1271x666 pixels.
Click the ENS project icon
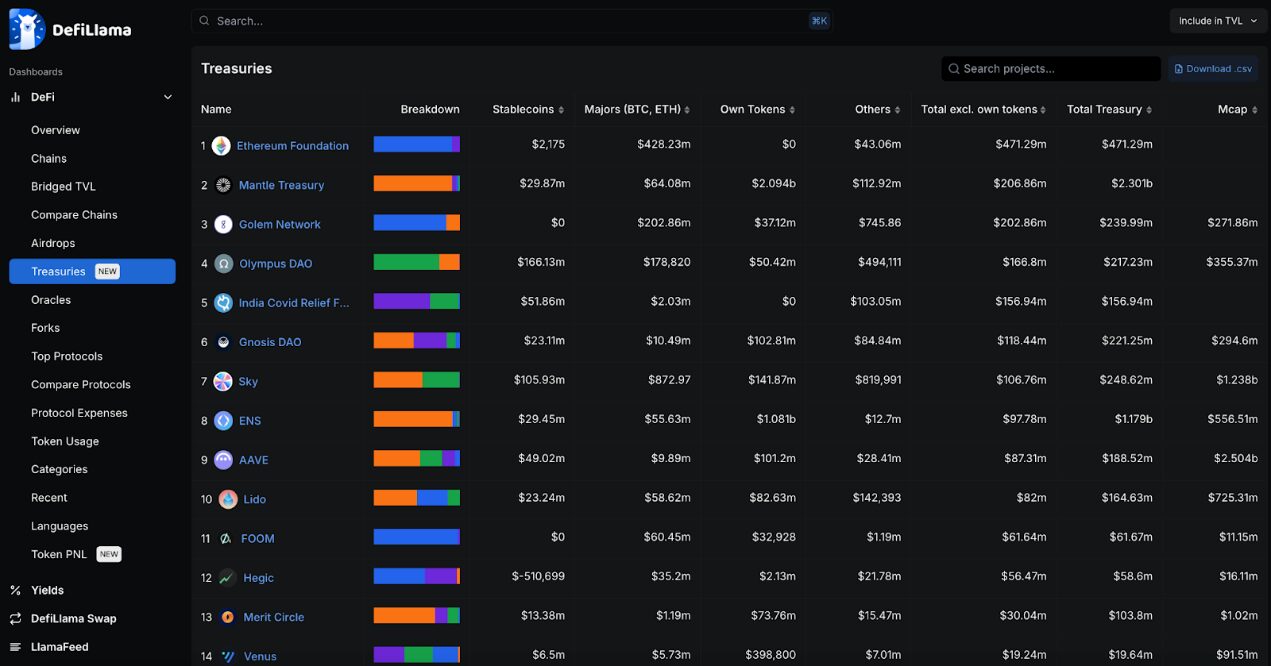click(223, 421)
